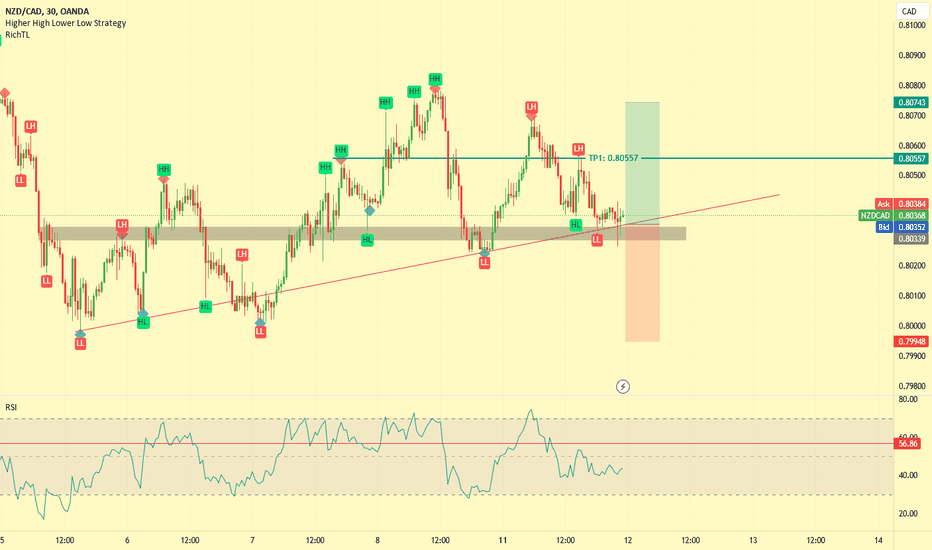932x550 pixels.
Task: Select the Higher High Lower Low Strategy indicator label
Action: coord(65,23)
